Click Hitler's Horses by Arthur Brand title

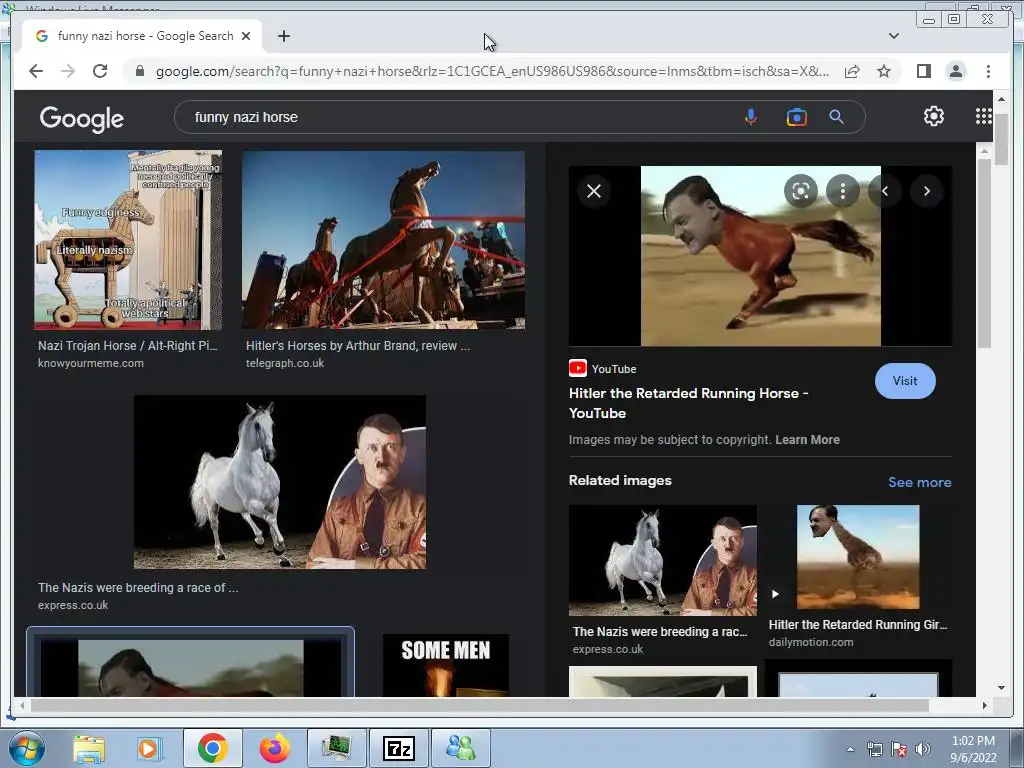click(x=358, y=345)
